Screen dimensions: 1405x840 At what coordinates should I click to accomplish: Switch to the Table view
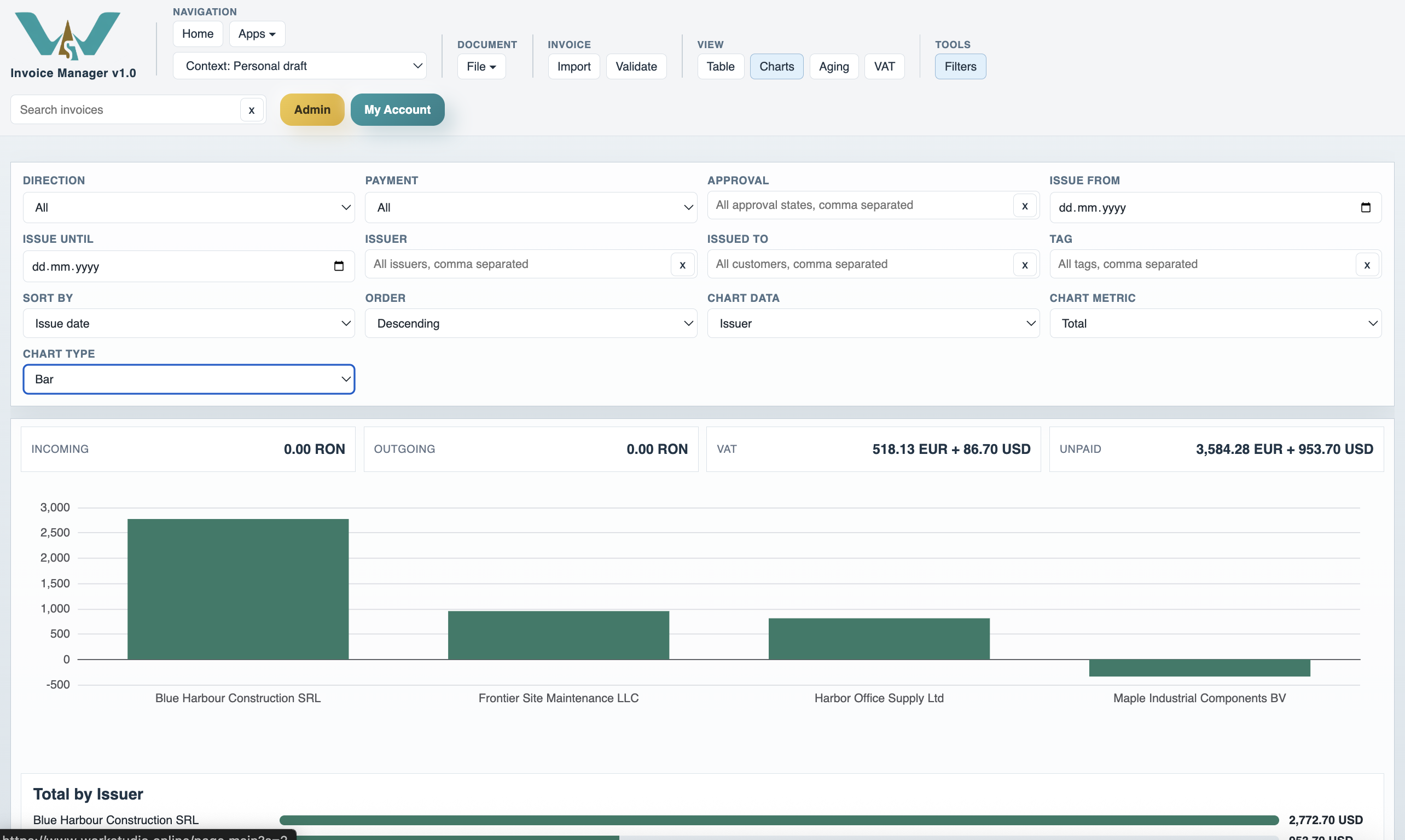(721, 66)
